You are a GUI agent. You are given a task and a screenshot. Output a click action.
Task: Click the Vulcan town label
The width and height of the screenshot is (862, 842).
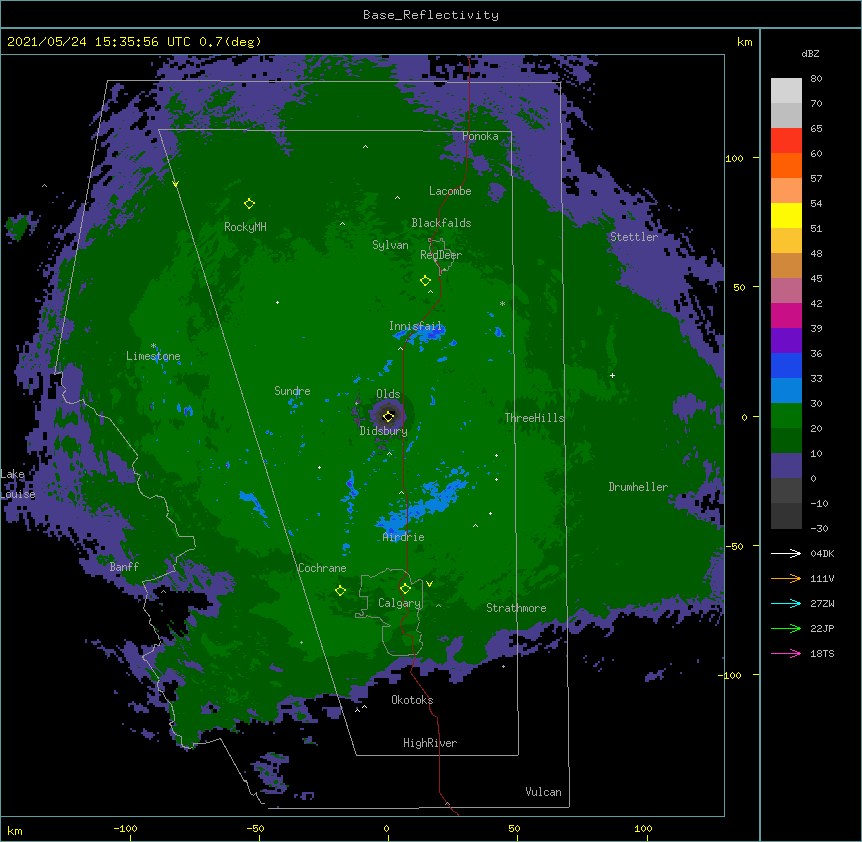pos(543,792)
